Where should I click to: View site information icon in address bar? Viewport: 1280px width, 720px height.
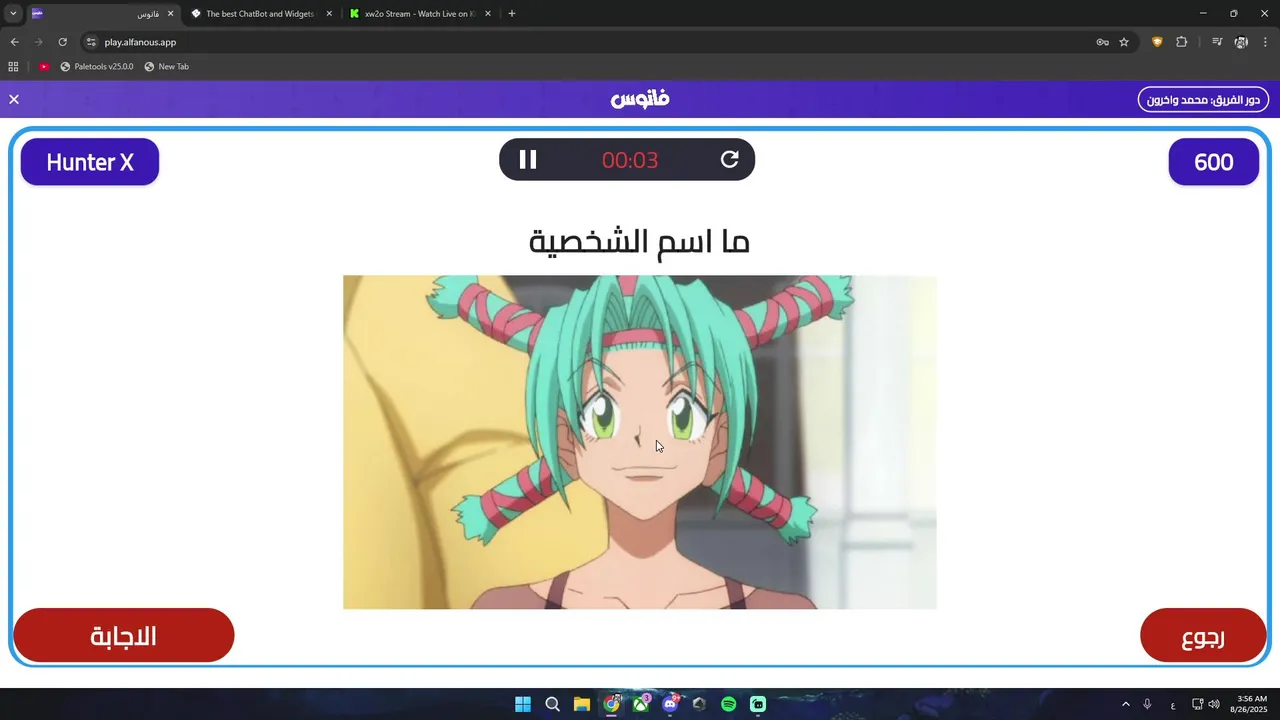[x=91, y=42]
